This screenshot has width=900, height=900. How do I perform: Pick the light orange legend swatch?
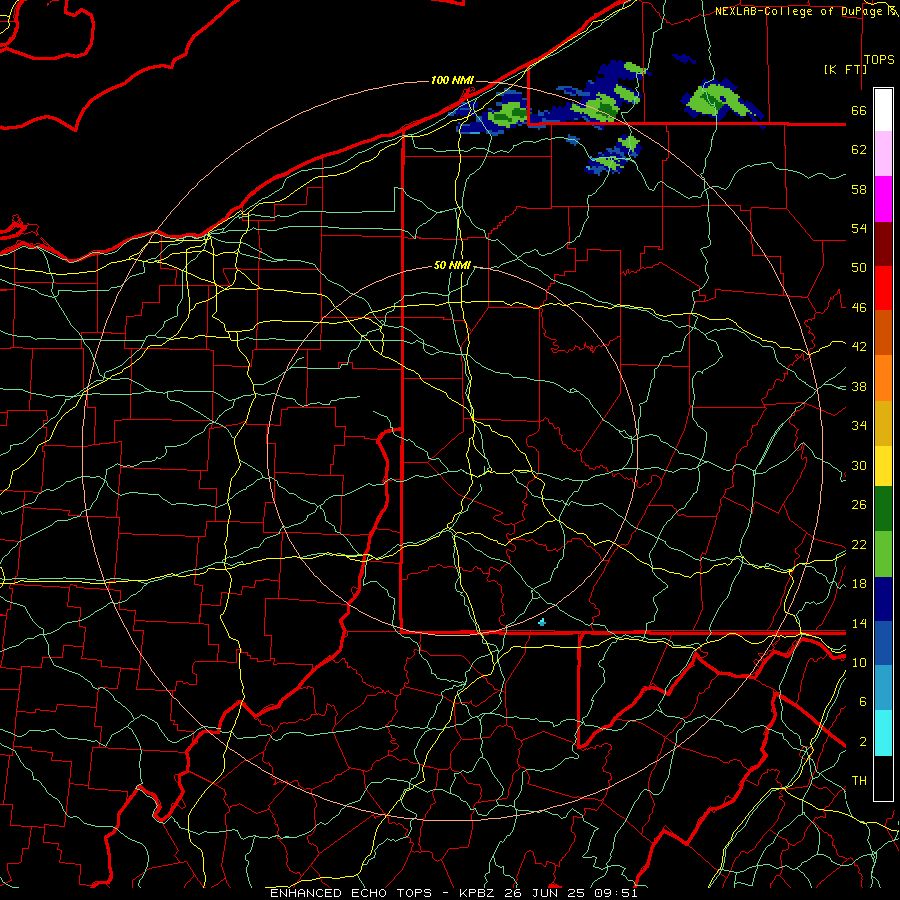pyautogui.click(x=883, y=378)
